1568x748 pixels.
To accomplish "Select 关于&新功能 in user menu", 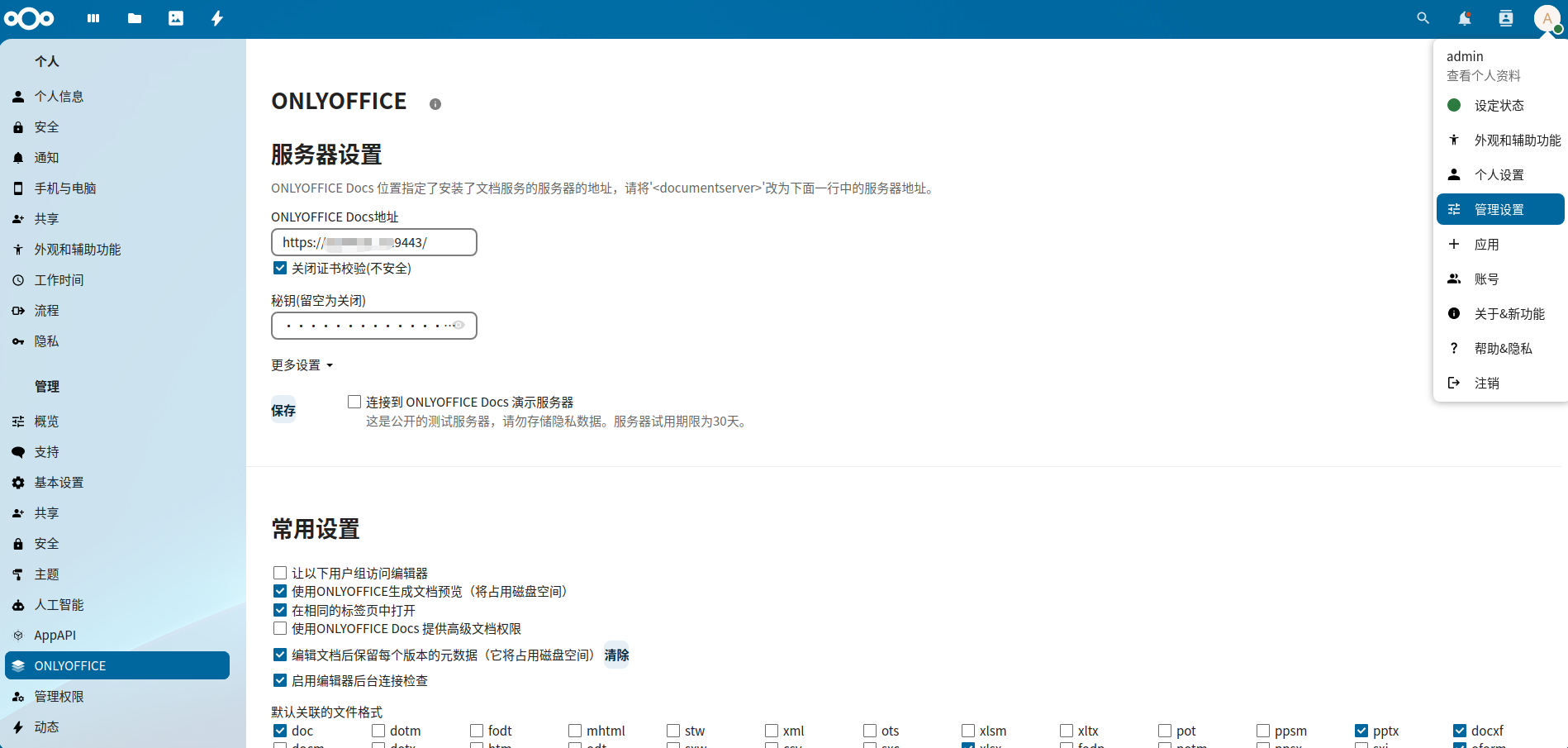I will (x=1500, y=314).
